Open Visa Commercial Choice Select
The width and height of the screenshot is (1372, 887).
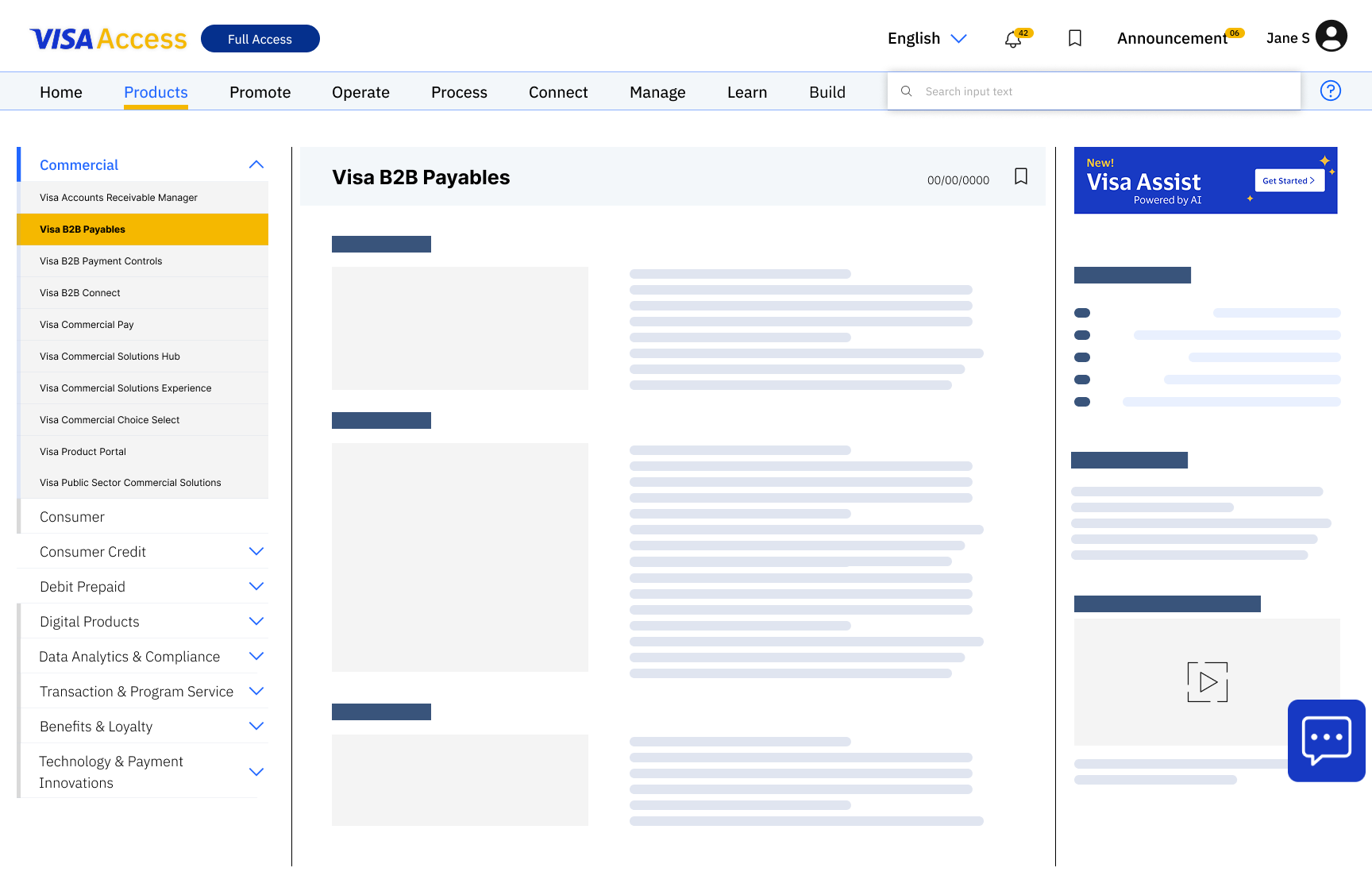[143, 420]
